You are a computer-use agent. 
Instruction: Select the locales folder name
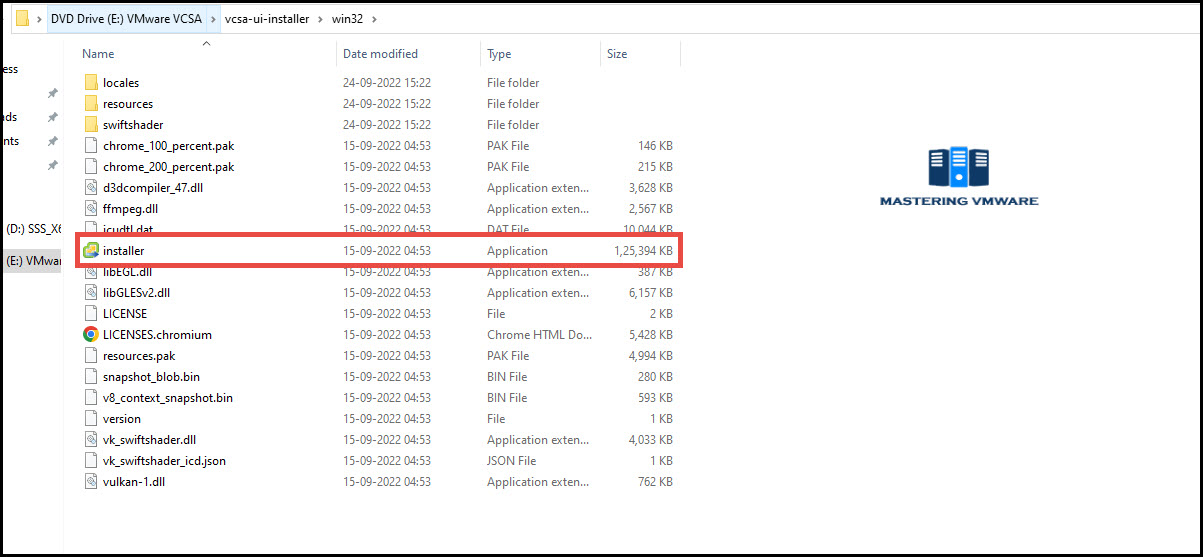click(121, 83)
